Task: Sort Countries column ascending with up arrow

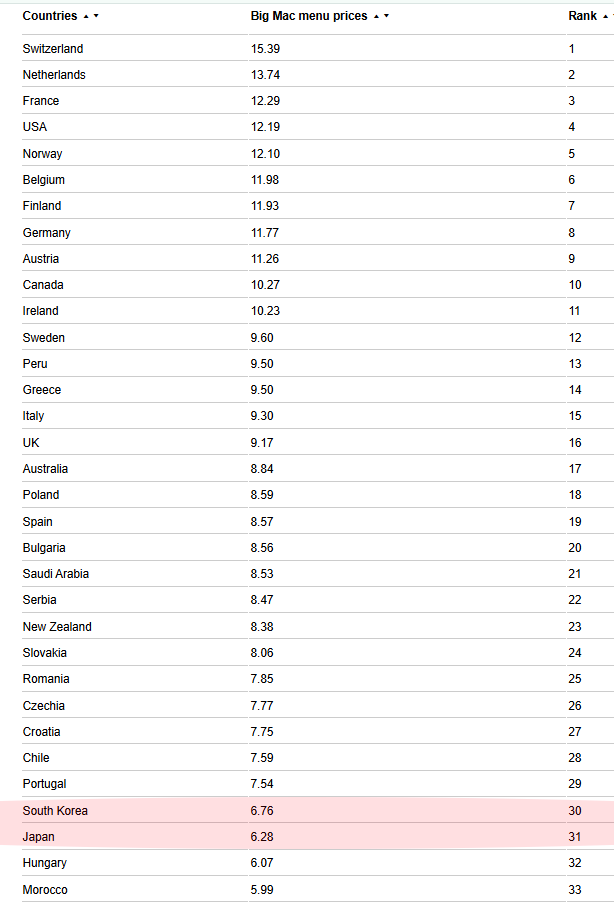Action: (x=86, y=16)
